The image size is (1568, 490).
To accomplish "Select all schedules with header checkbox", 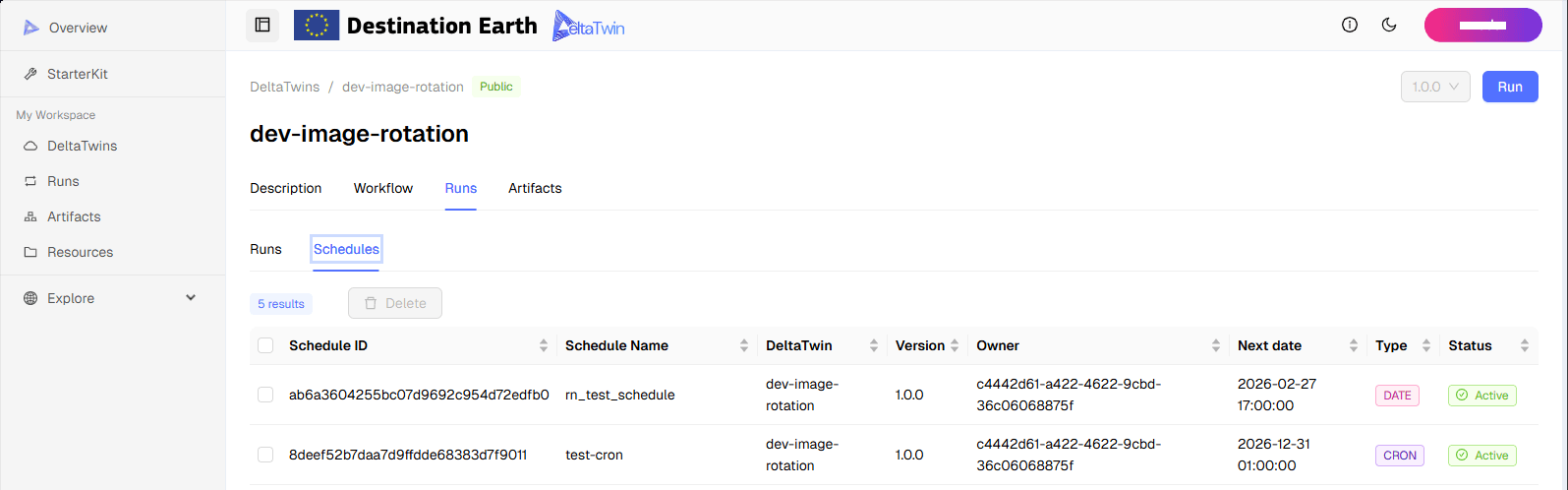I will point(265,345).
